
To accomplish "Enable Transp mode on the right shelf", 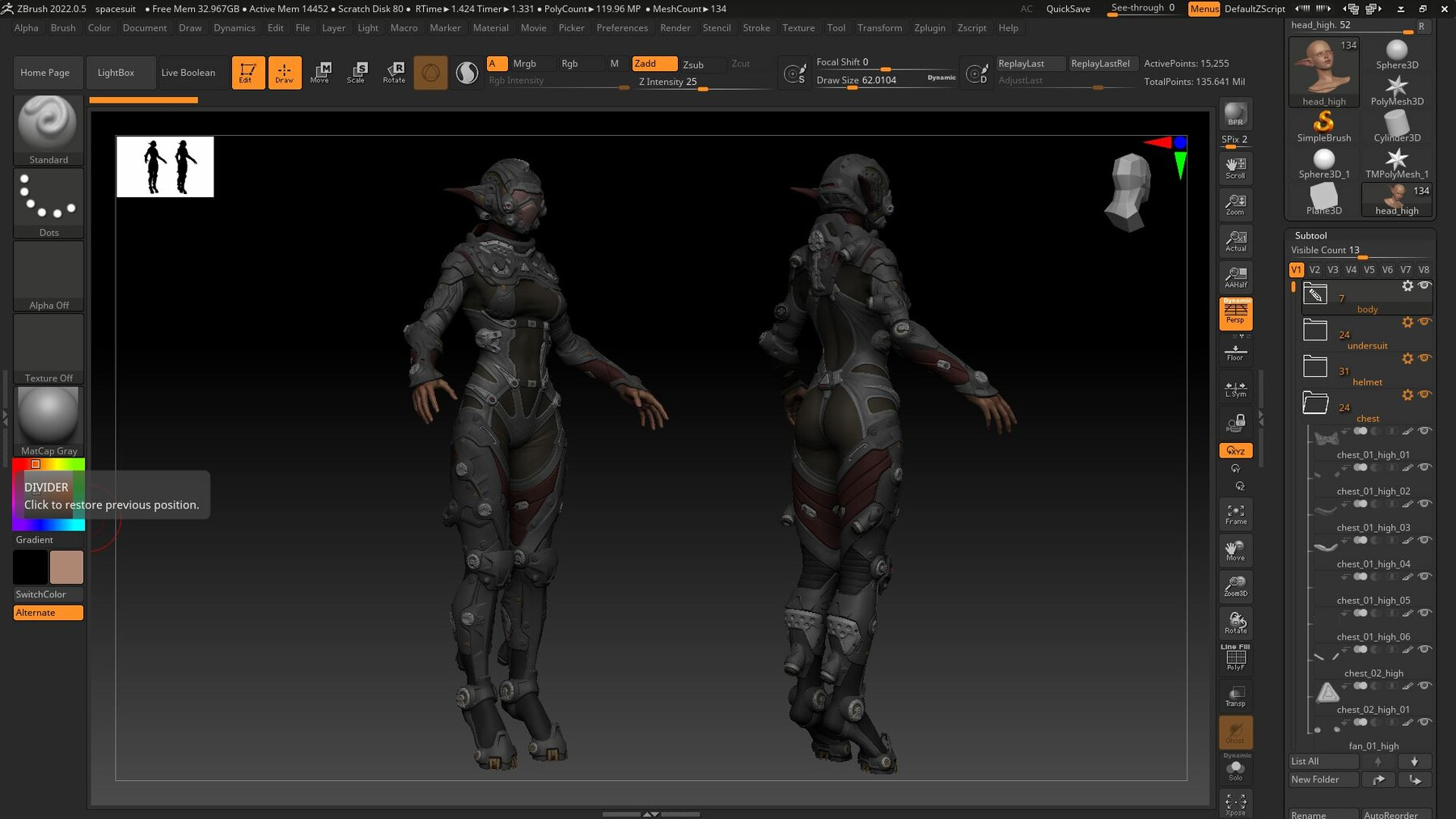I will pyautogui.click(x=1235, y=694).
